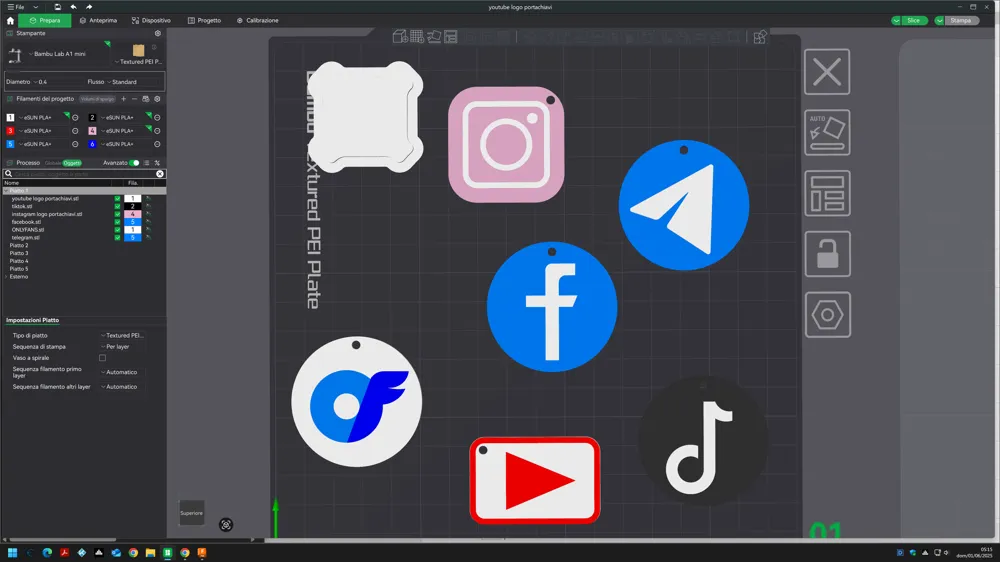This screenshot has height=562, width=1000.
Task: Toggle Avanzato advanced mode switch
Action: pyautogui.click(x=134, y=163)
